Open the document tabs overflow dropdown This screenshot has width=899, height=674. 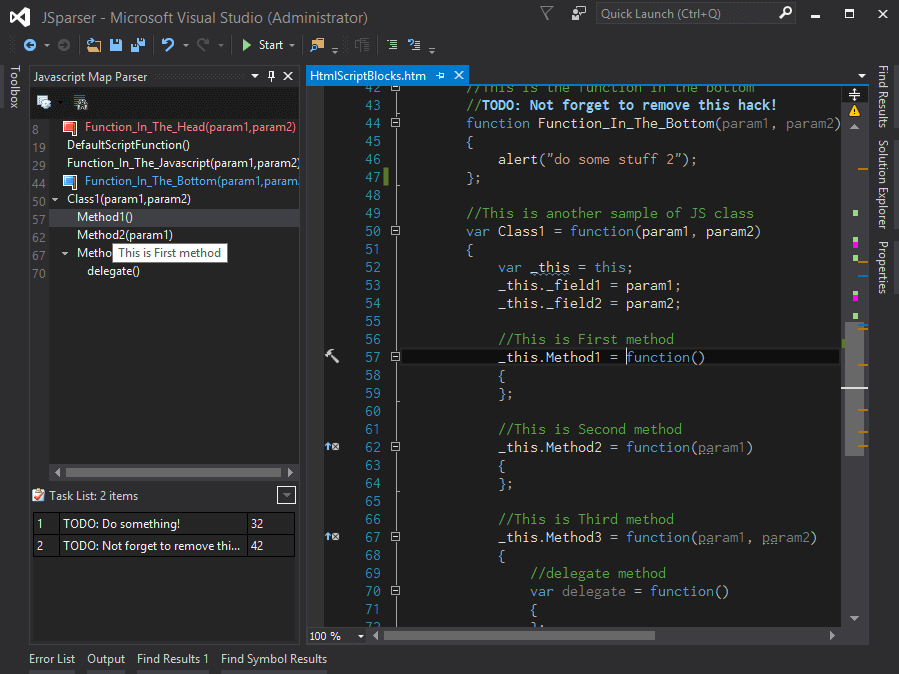[x=861, y=76]
